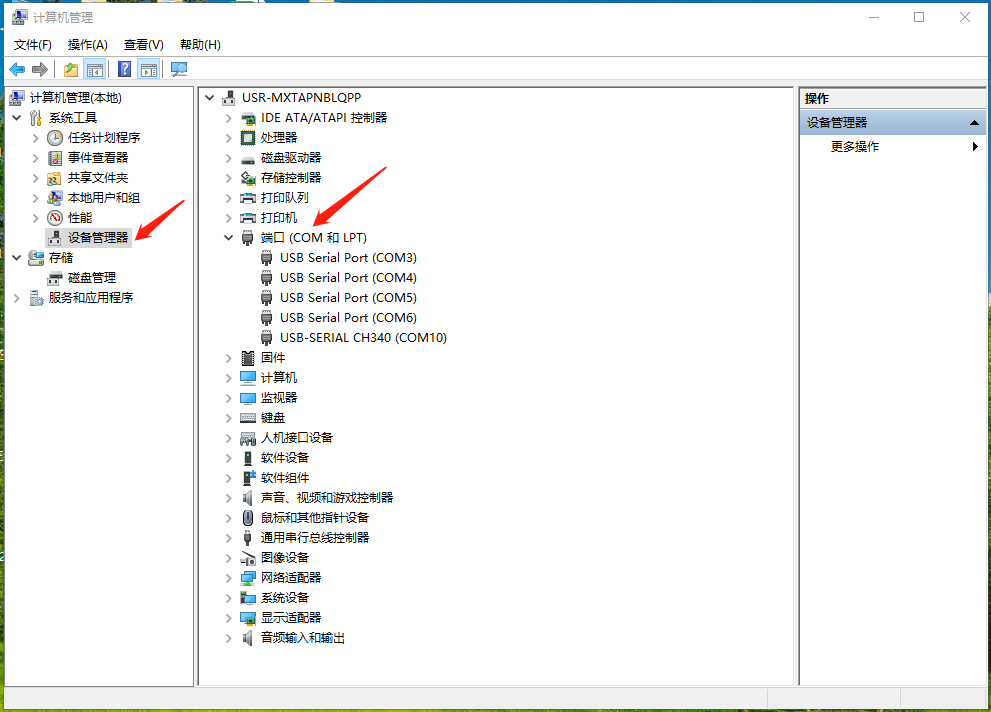
Task: Collapse the 存储 tree node
Action: (17, 258)
